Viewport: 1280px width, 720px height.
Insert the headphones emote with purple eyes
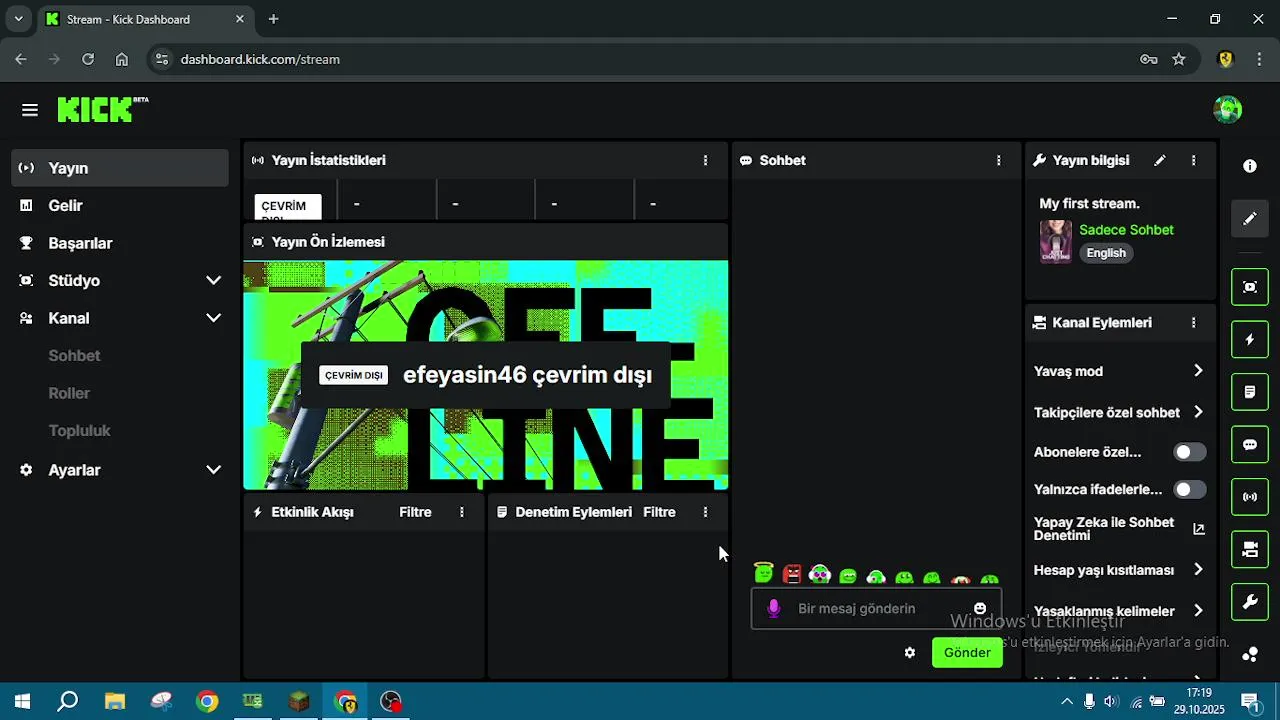tap(820, 574)
